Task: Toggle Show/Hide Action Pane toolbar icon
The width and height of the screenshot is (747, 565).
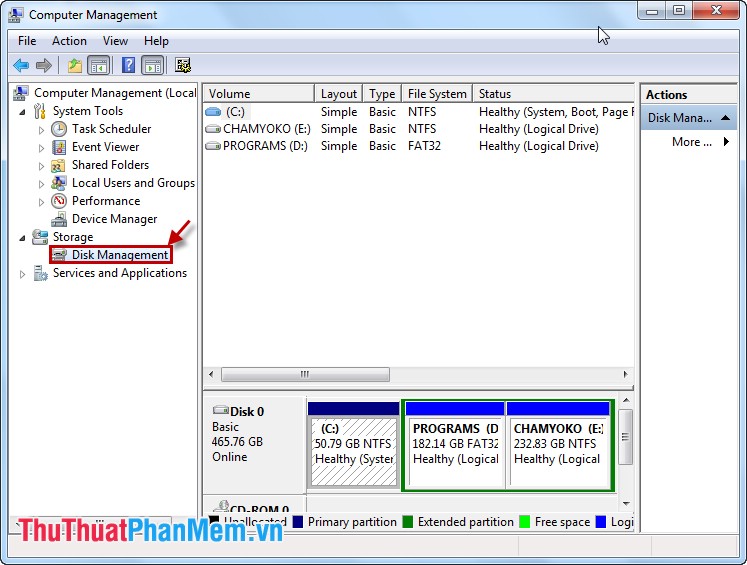Action: click(153, 65)
